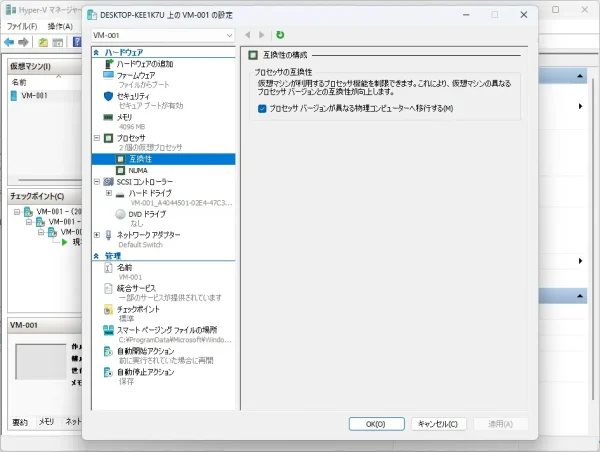
Task: Collapse the upper blue actions pane section
Action: tap(580, 76)
